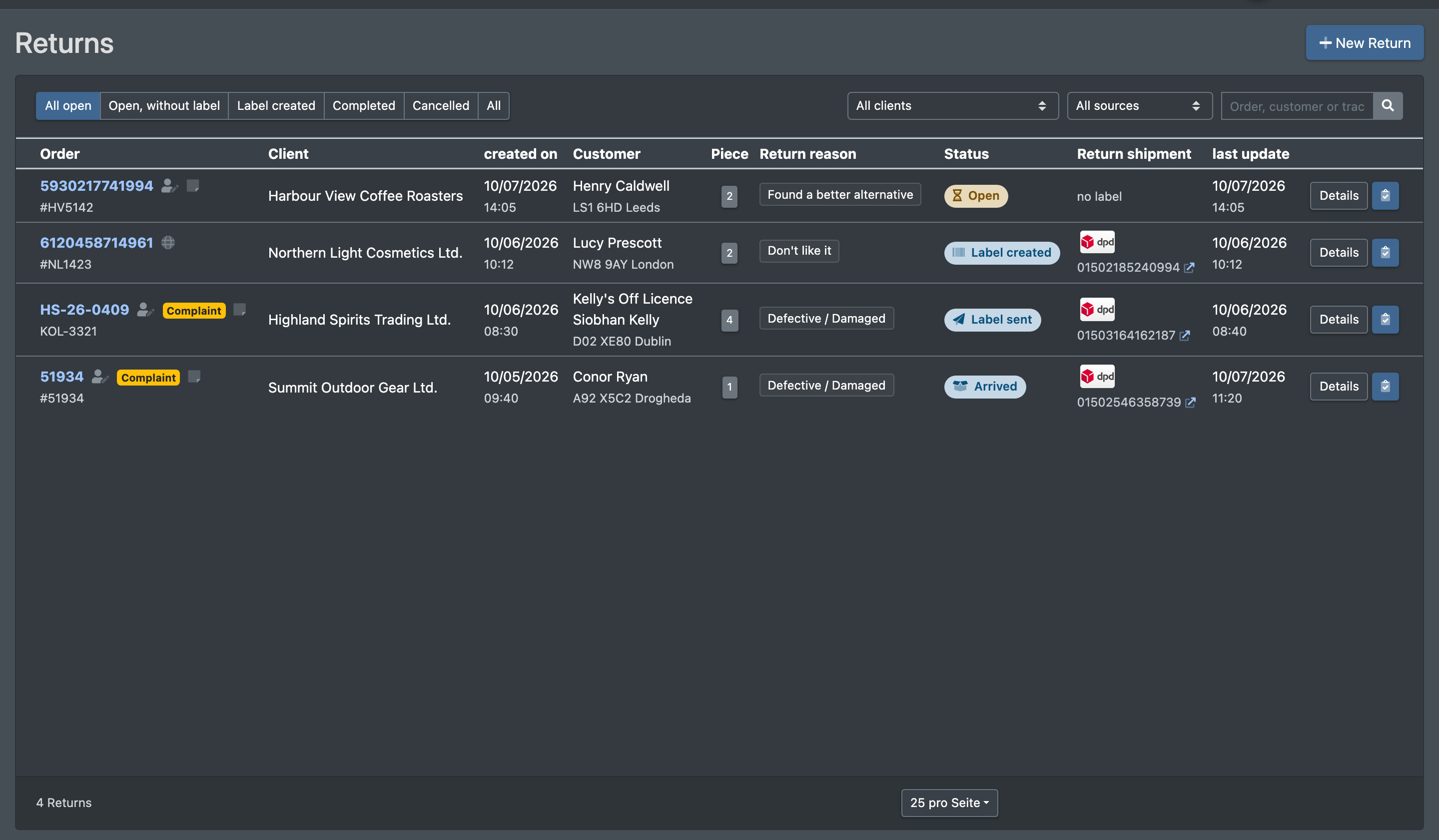
Task: Open order link 51934
Action: [x=61, y=377]
